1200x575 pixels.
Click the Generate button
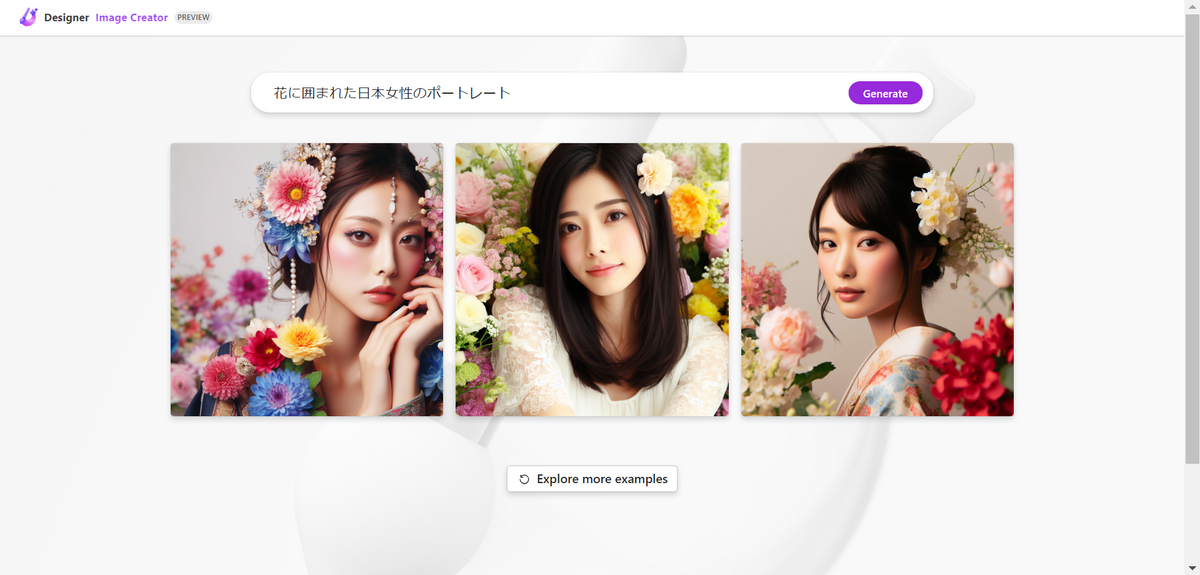coord(885,93)
